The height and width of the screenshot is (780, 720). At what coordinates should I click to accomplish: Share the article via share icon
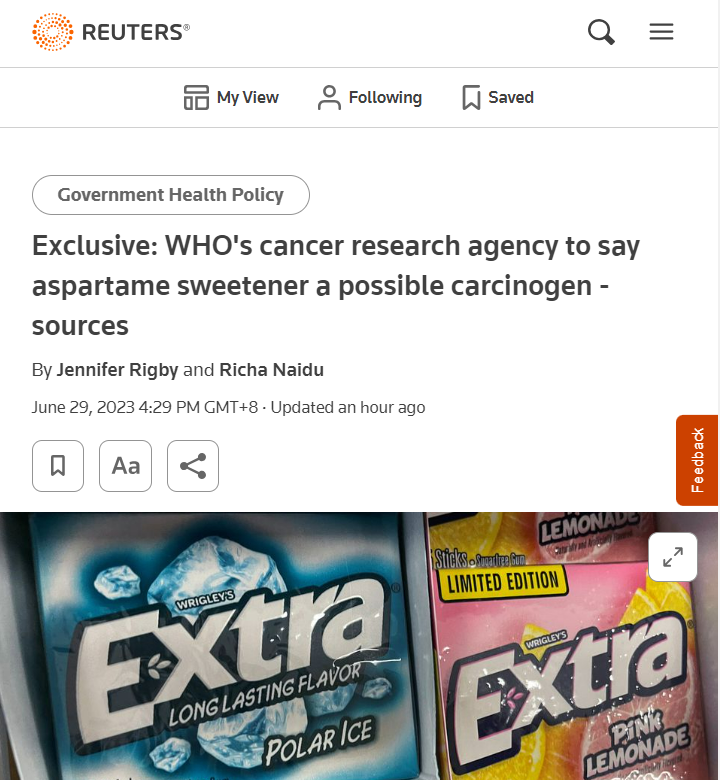(193, 466)
